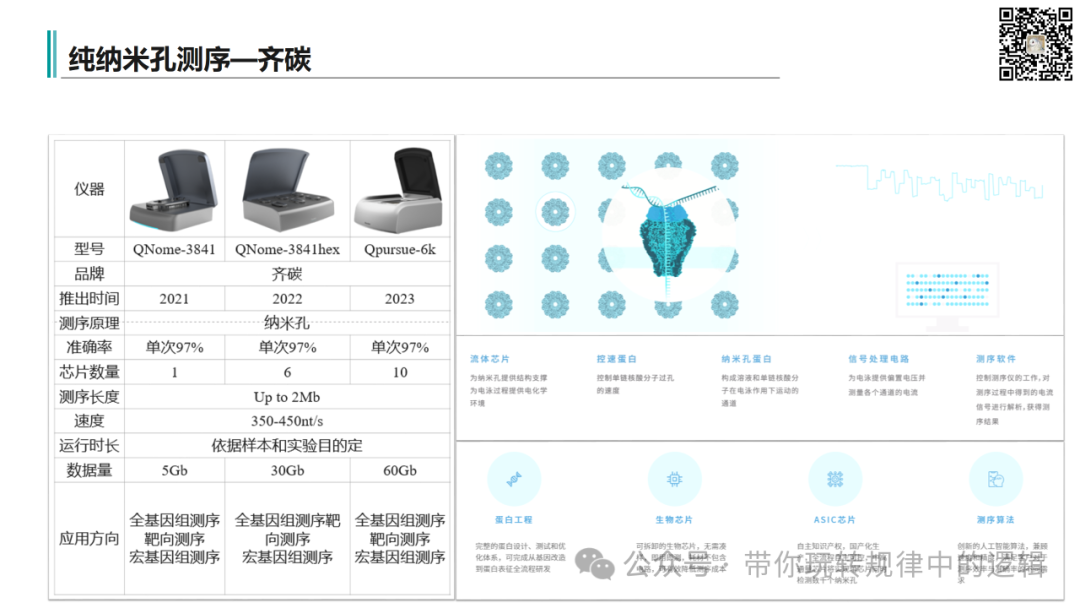This screenshot has height=608, width=1080.
Task: Click the Up to 2Mb cell
Action: (287, 397)
